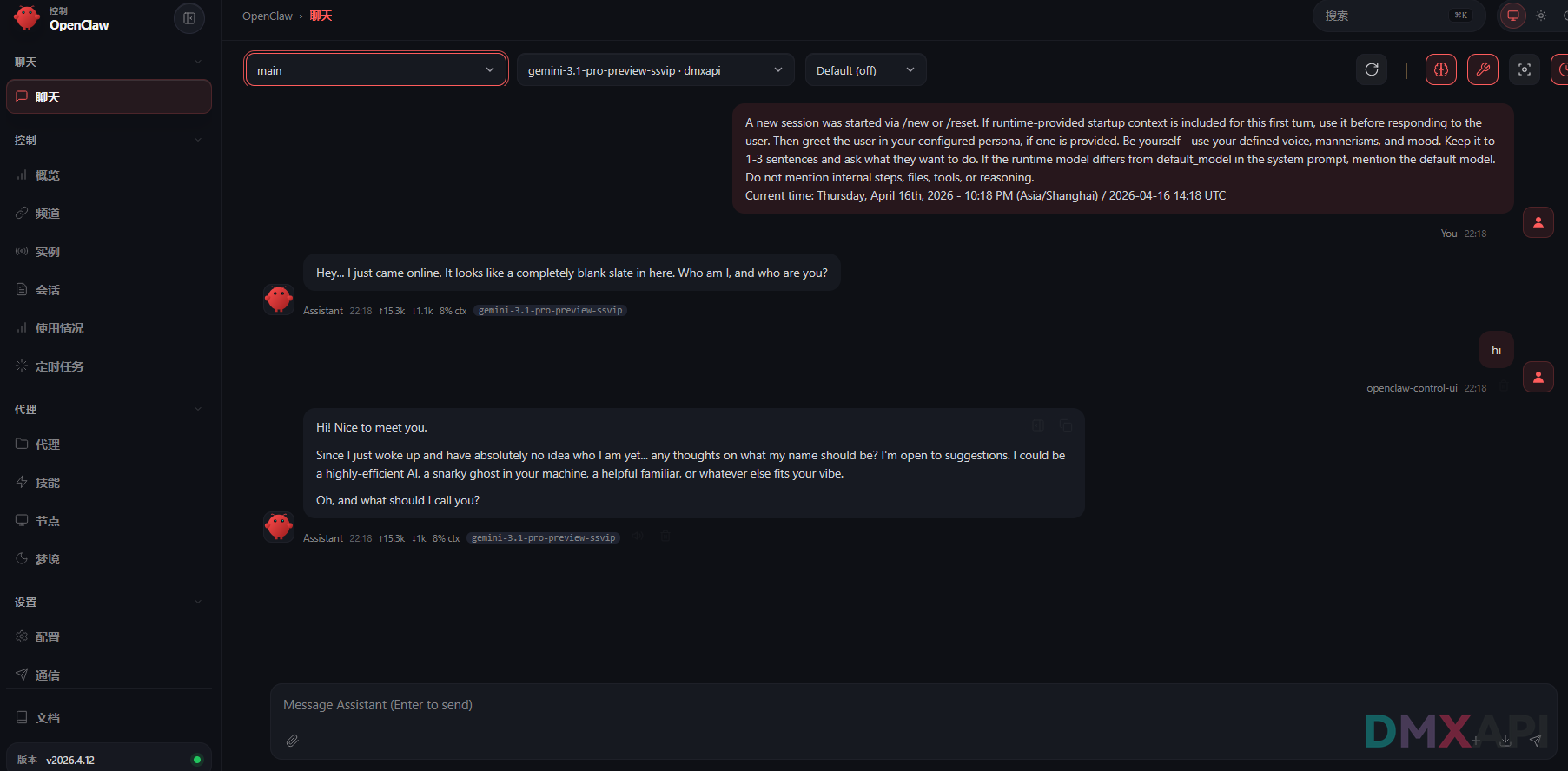Click the download icon in message box

(x=1505, y=741)
